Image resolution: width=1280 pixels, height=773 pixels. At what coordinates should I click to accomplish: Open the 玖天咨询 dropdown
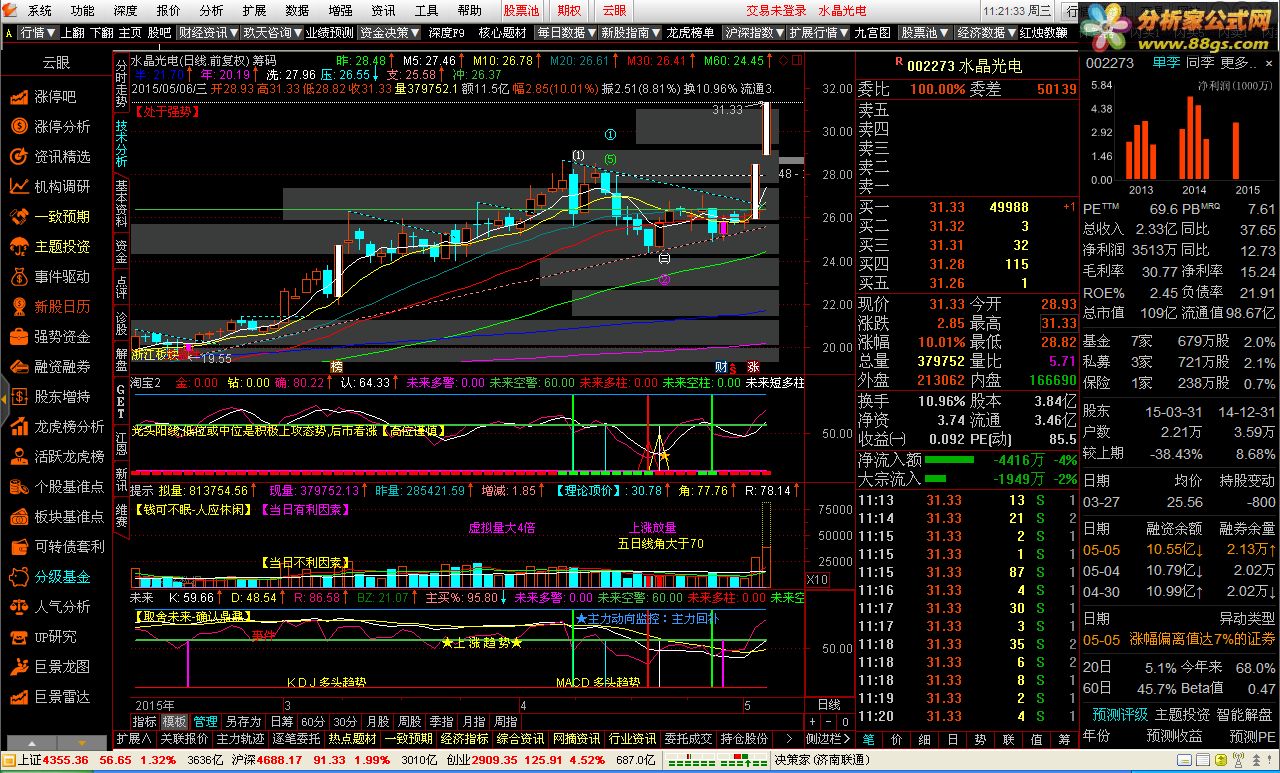point(273,32)
